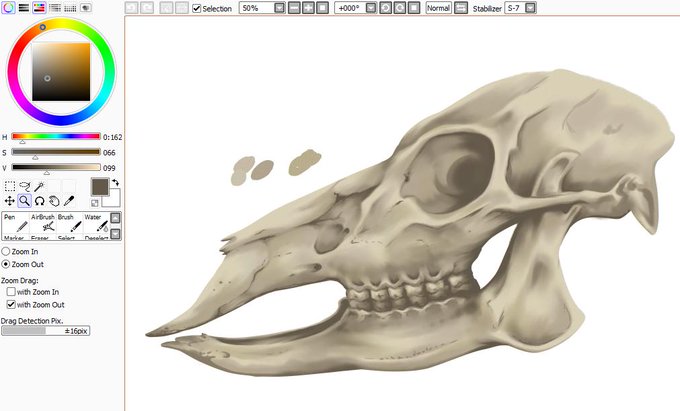This screenshot has width=680, height=411.
Task: Enable Zoom Drag with Zoom In
Action: coord(11,292)
